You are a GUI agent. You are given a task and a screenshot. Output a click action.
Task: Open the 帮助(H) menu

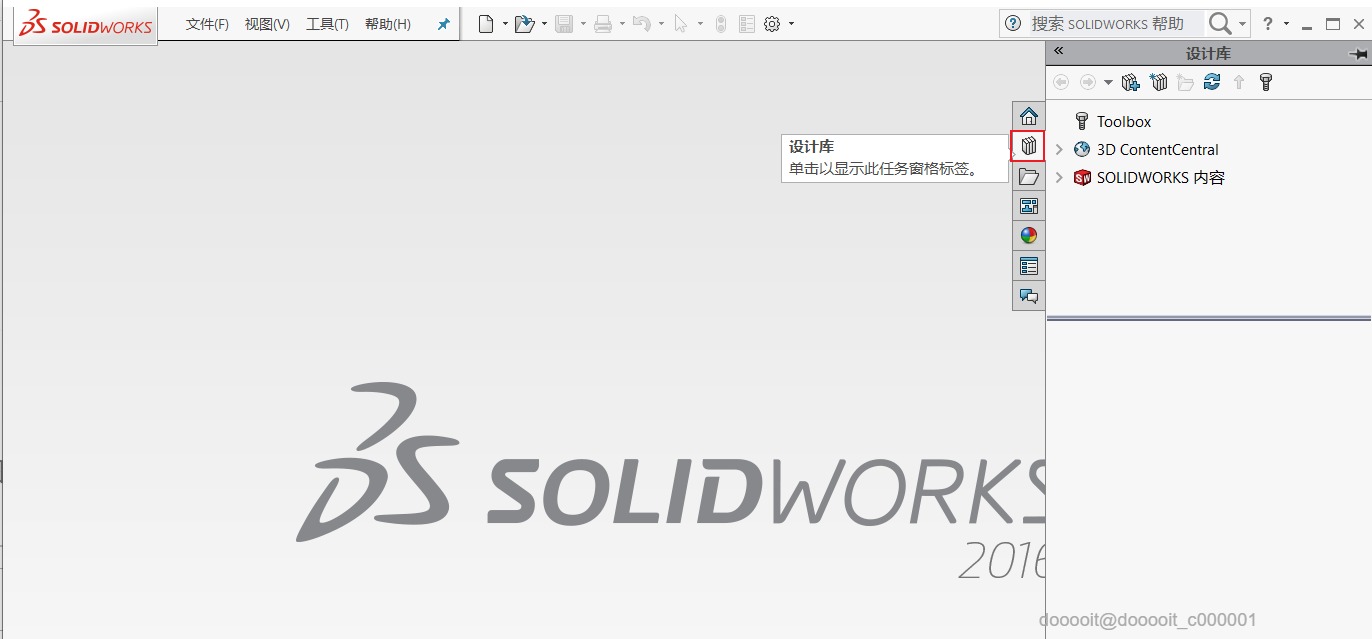(388, 24)
